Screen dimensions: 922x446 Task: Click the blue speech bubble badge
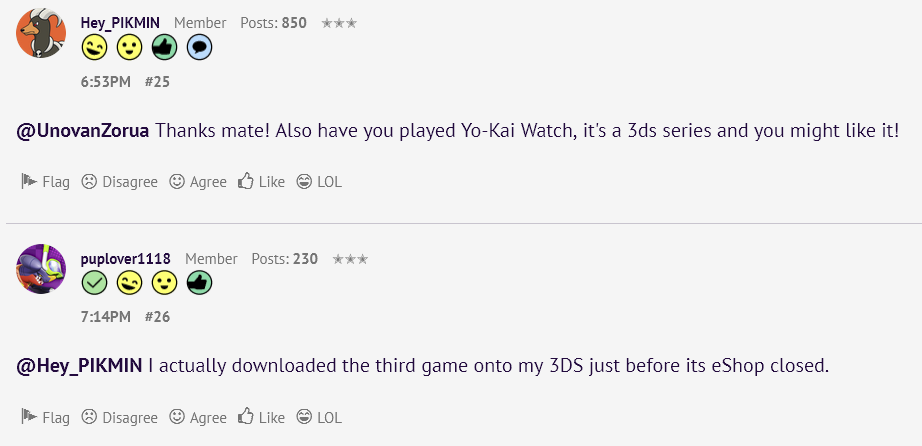pyautogui.click(x=199, y=47)
